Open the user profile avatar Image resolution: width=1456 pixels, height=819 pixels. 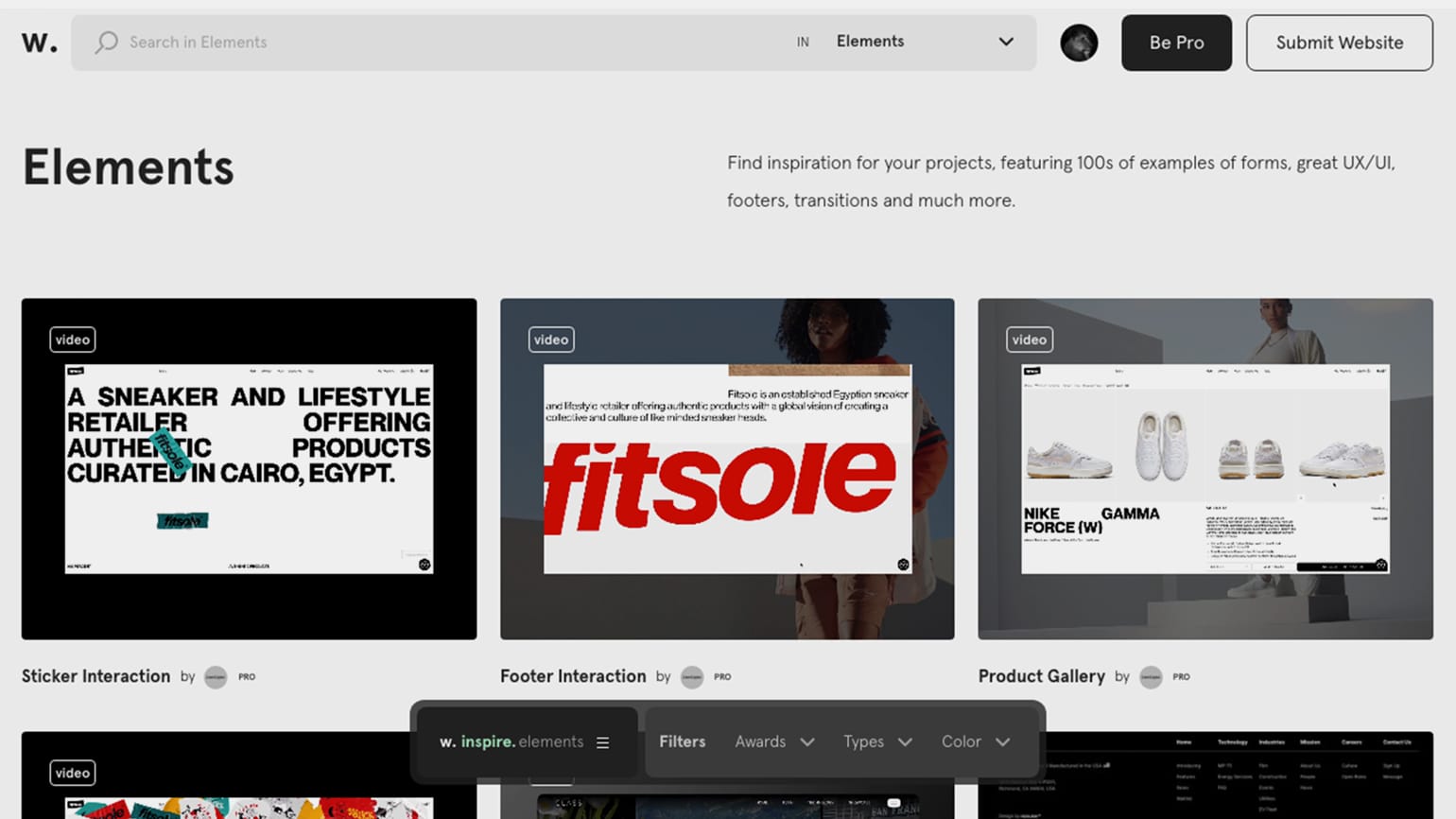pos(1079,43)
